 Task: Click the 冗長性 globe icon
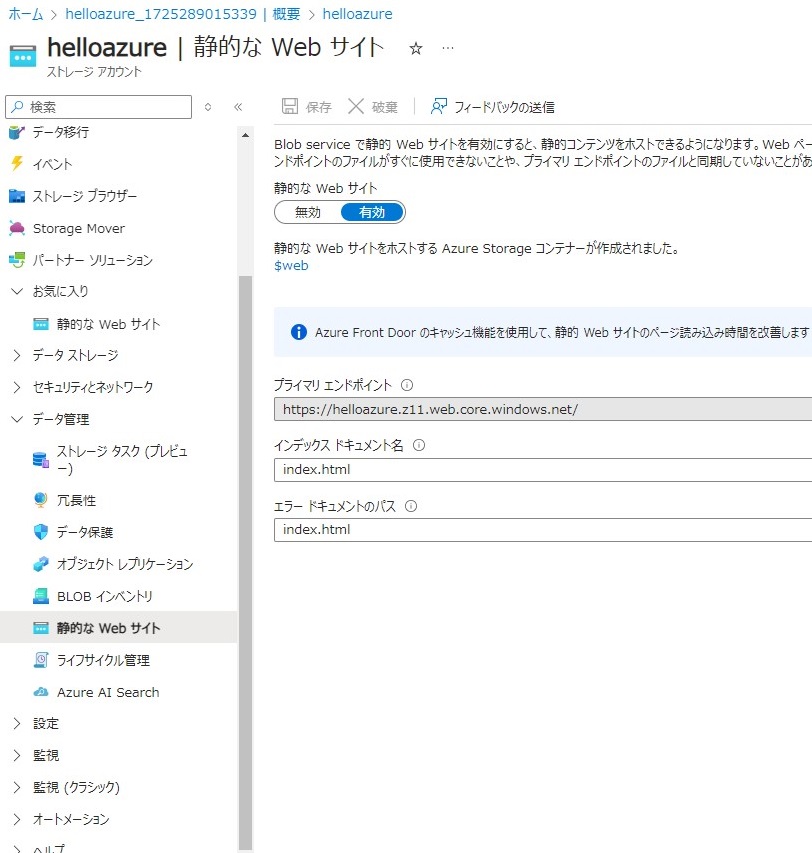[x=41, y=500]
